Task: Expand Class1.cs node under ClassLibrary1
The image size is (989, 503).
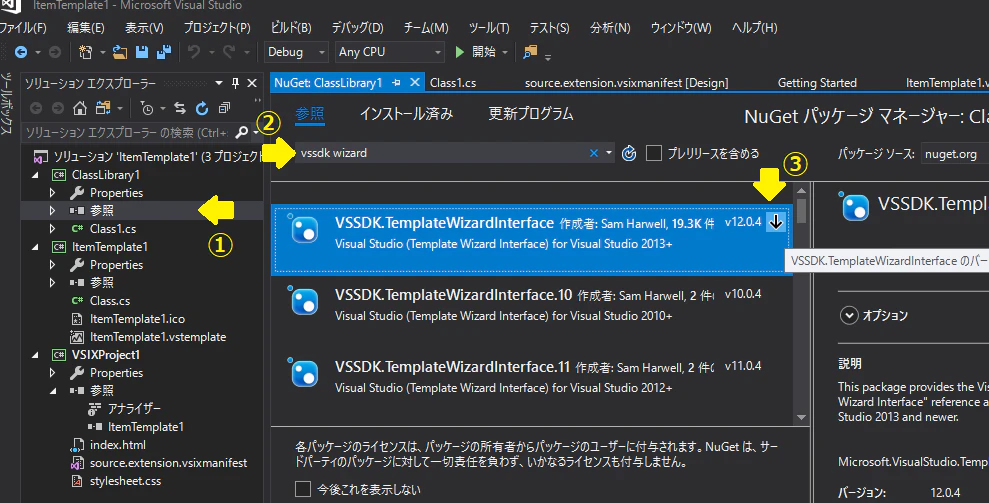Action: (52, 228)
